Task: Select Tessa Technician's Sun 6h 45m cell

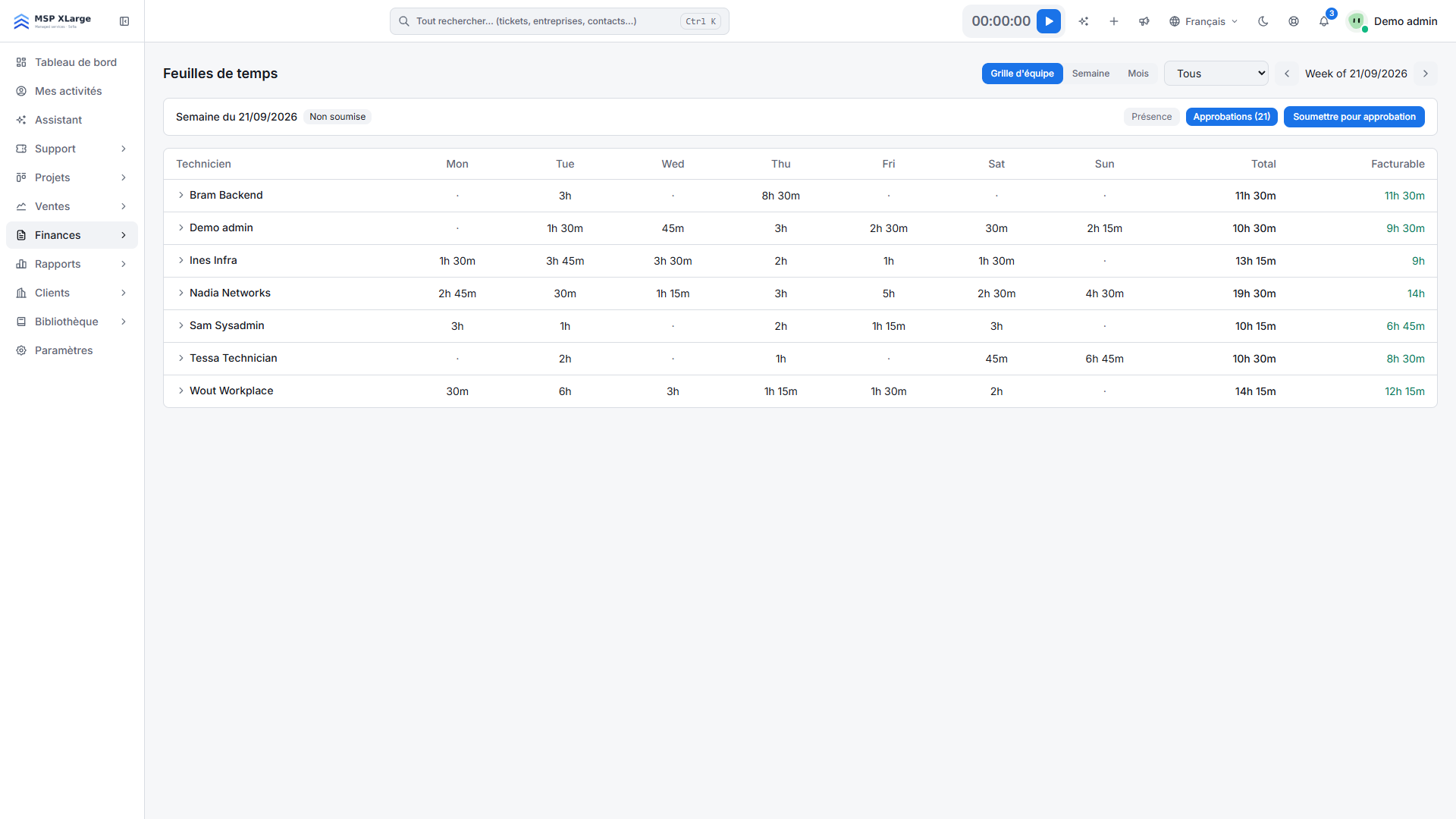Action: 1104,359
